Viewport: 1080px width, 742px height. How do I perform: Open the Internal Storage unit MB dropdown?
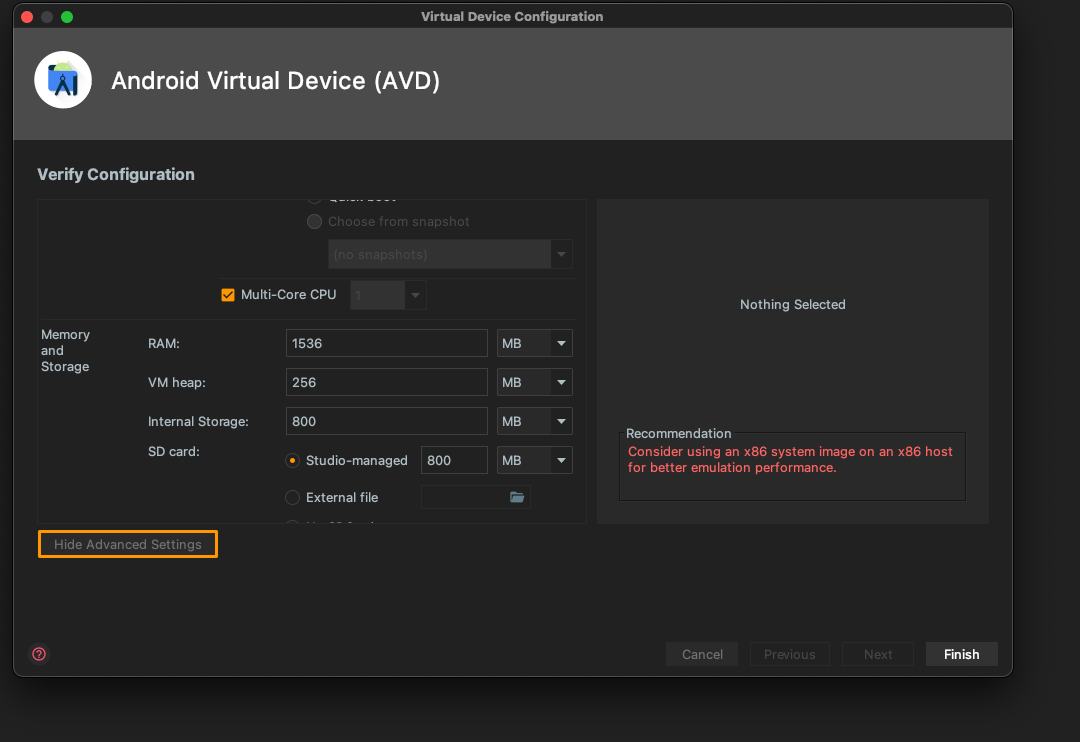pos(534,421)
